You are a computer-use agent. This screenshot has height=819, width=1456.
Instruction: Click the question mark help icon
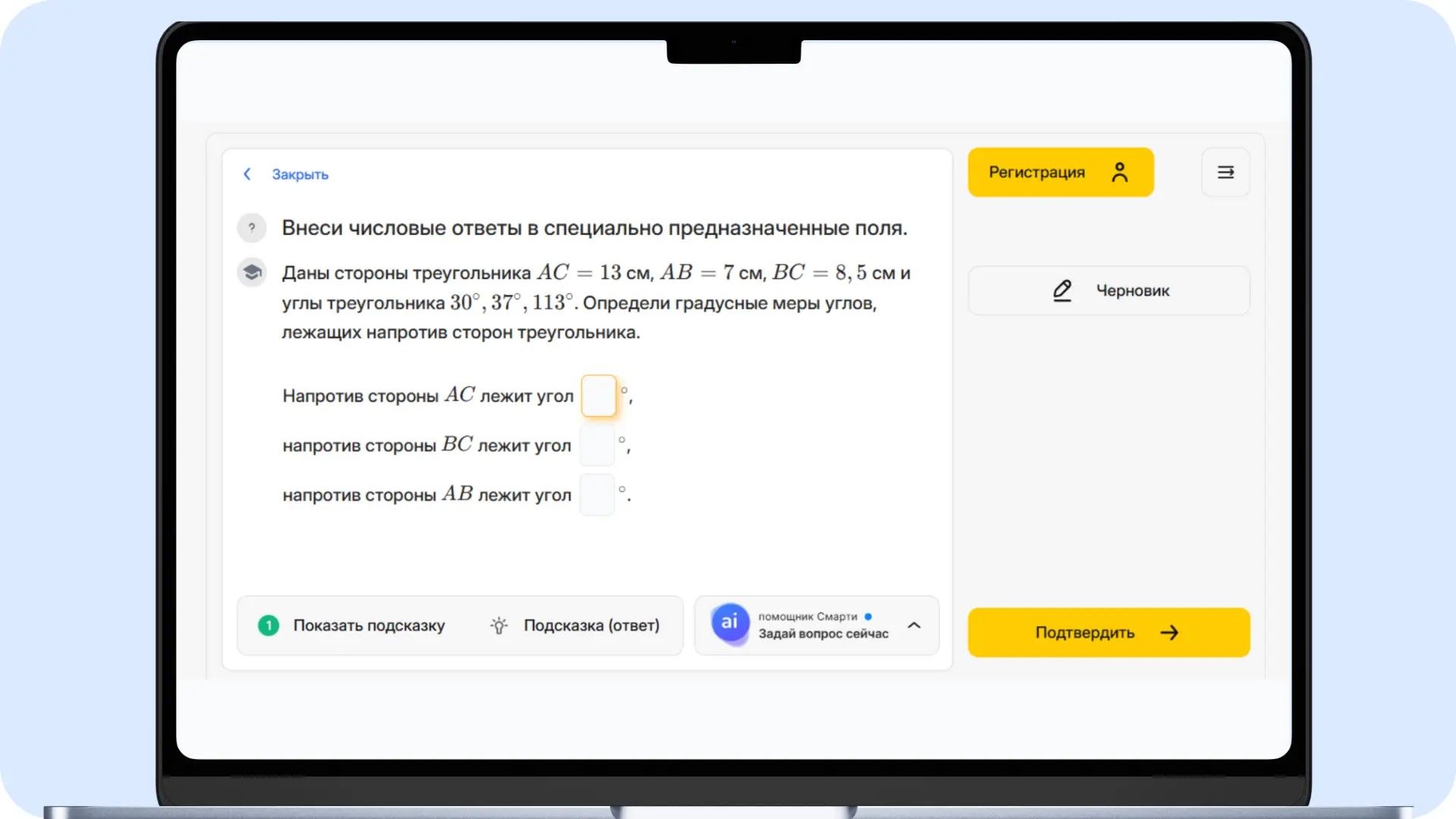252,227
